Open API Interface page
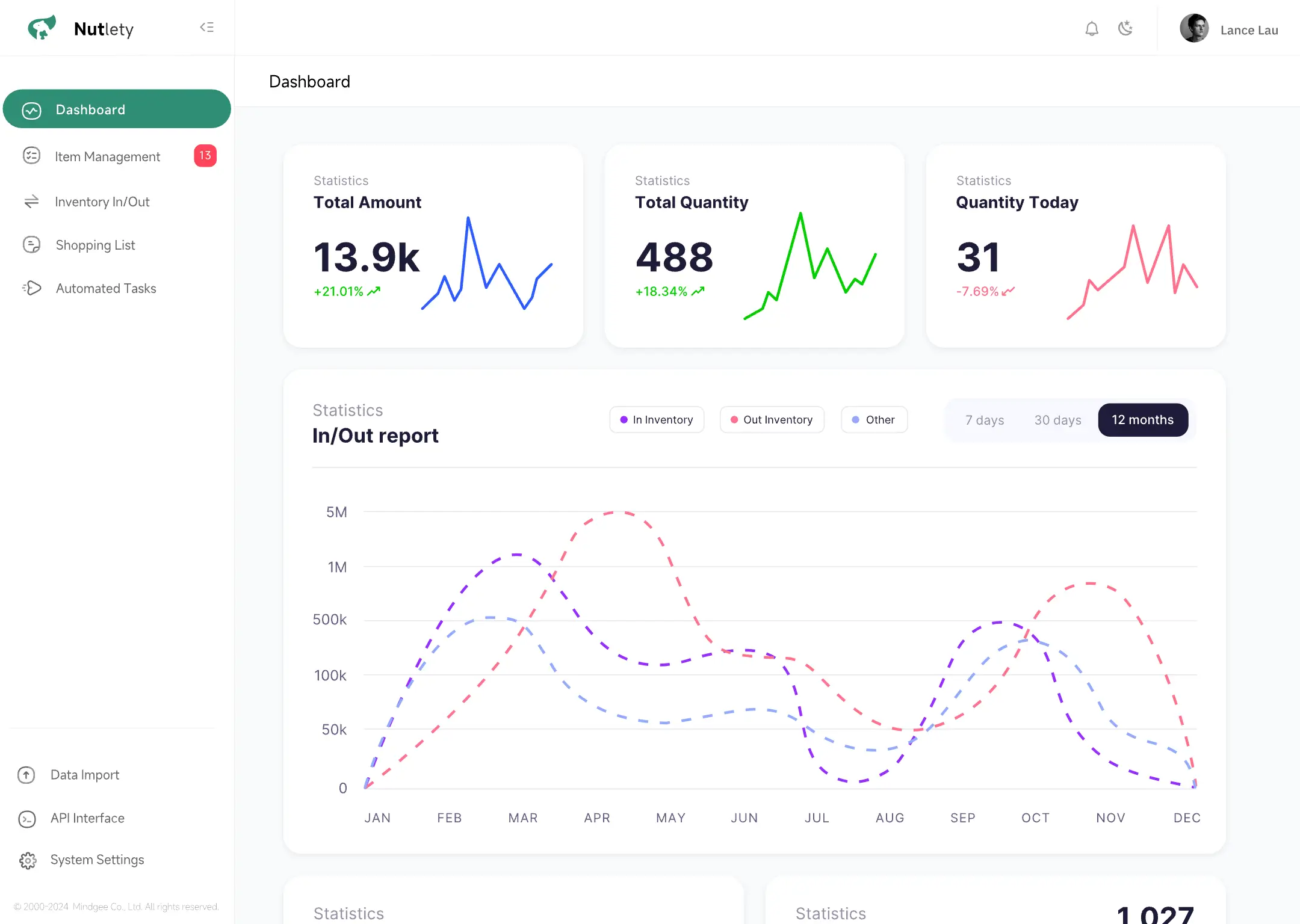Image resolution: width=1300 pixels, height=924 pixels. coord(87,818)
